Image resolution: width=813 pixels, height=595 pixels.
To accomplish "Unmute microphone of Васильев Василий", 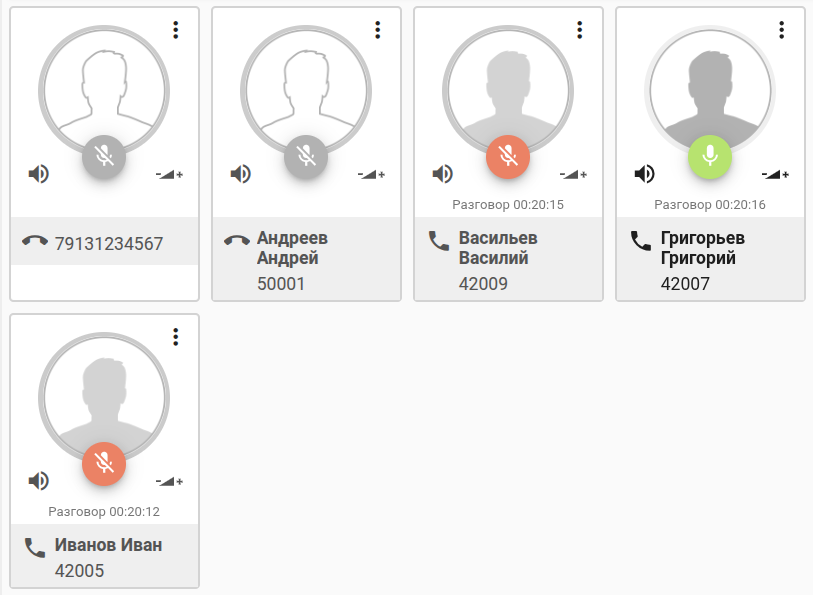I will [508, 156].
